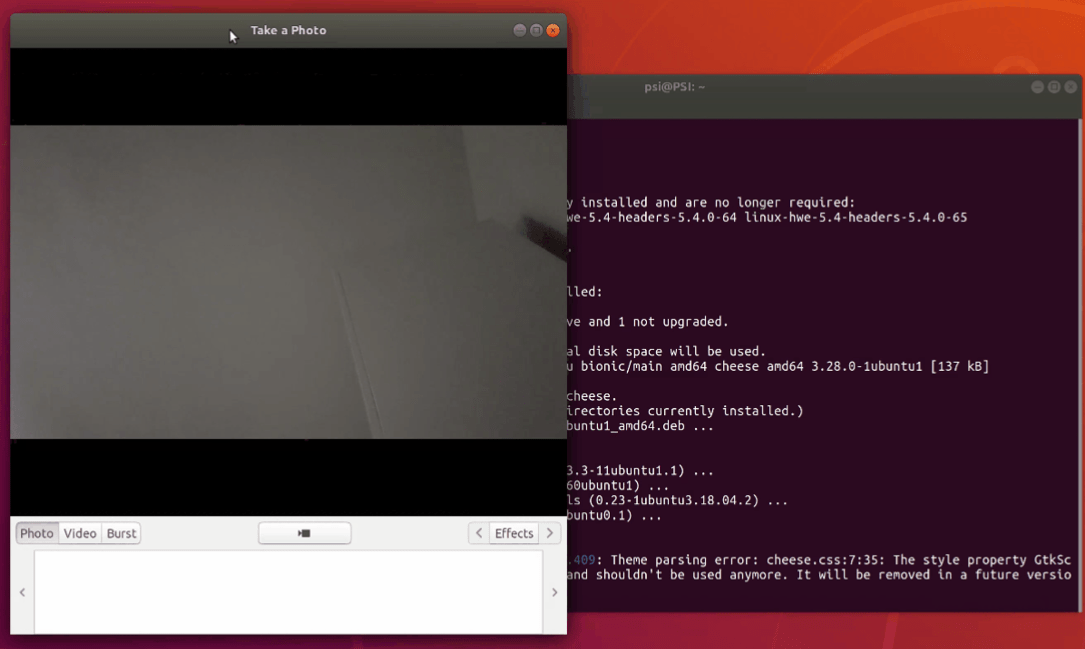This screenshot has height=649, width=1085.
Task: Minimize the Take a Photo window
Action: coord(520,30)
